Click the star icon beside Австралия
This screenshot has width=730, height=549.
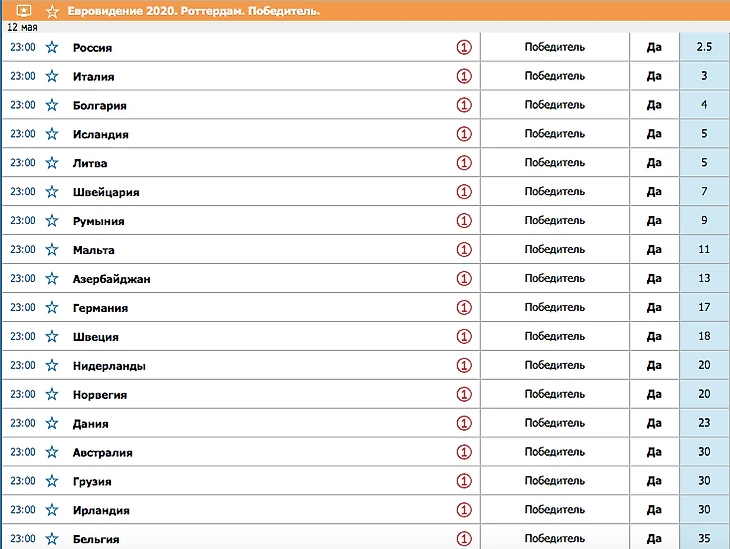[52, 452]
